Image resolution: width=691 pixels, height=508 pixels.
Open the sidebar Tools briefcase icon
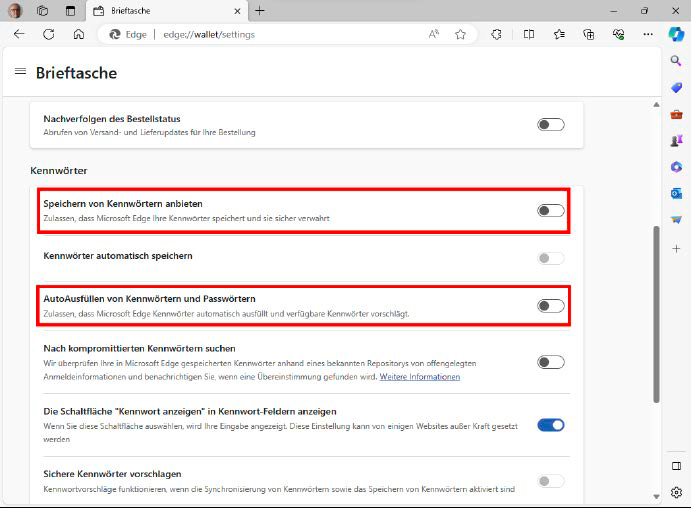coord(676,115)
